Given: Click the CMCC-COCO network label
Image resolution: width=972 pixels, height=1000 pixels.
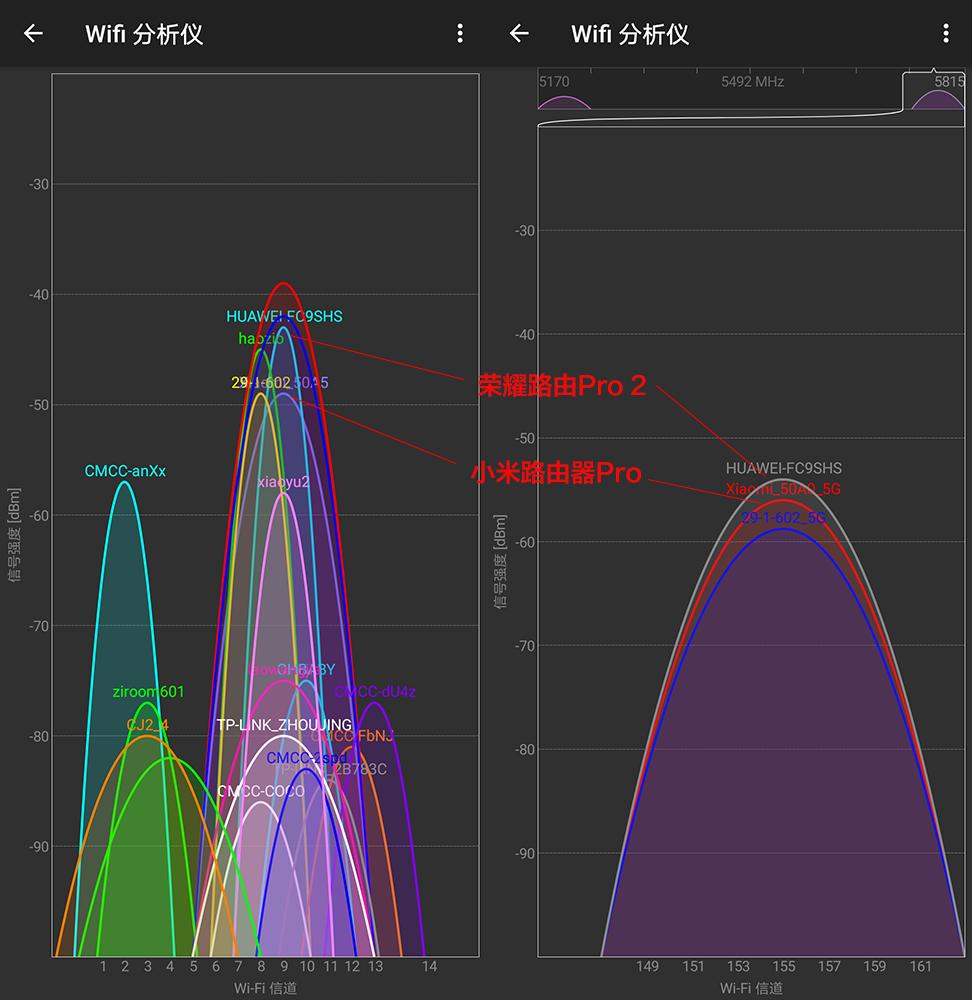Looking at the screenshot, I should (260, 791).
